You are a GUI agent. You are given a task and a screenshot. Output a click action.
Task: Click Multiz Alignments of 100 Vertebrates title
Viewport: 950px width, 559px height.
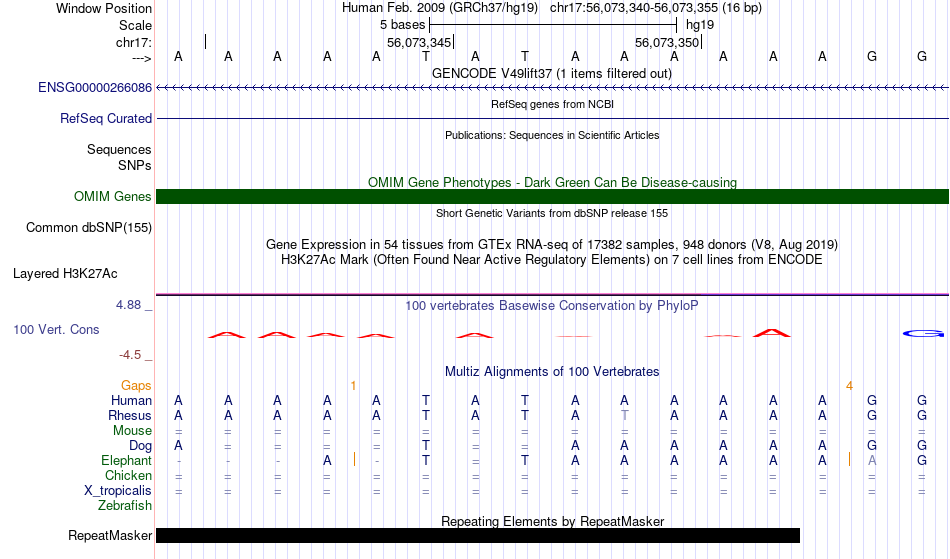(x=551, y=372)
